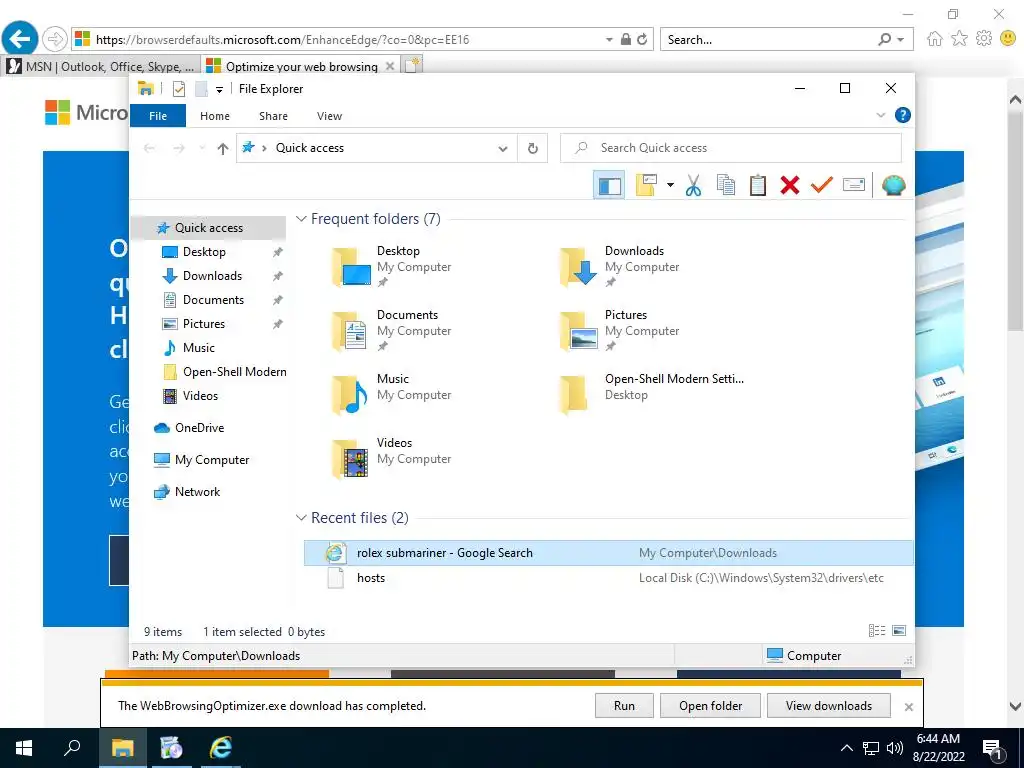Select the Videos frequent folder icon

[x=351, y=458]
